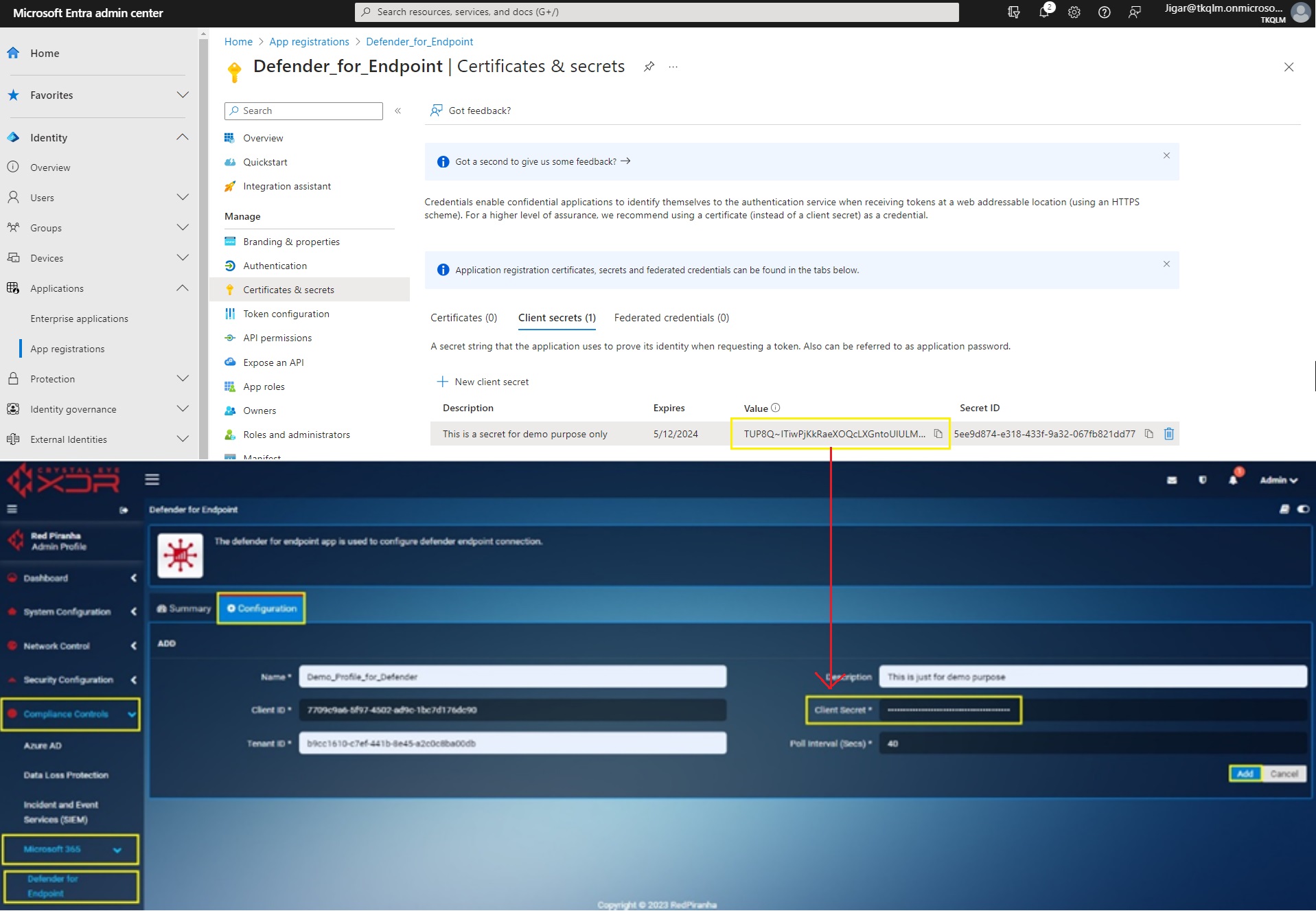Open Entra portal settings gear
The height and width of the screenshot is (911, 1316).
coord(1074,12)
